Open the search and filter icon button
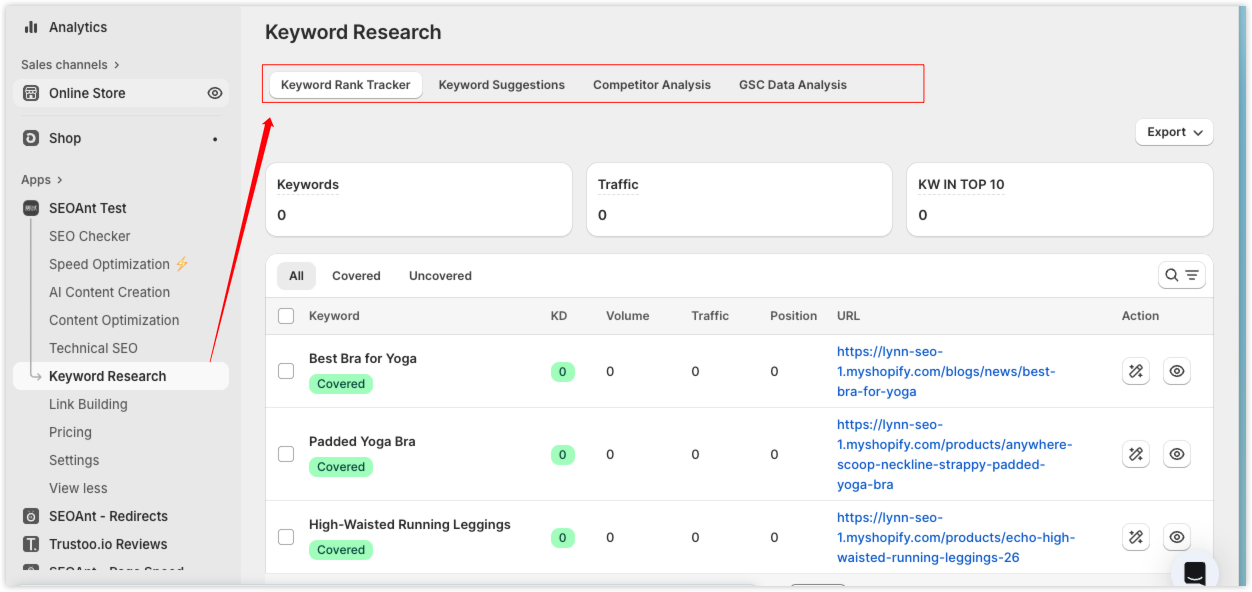This screenshot has width=1252, height=592. click(x=1181, y=275)
